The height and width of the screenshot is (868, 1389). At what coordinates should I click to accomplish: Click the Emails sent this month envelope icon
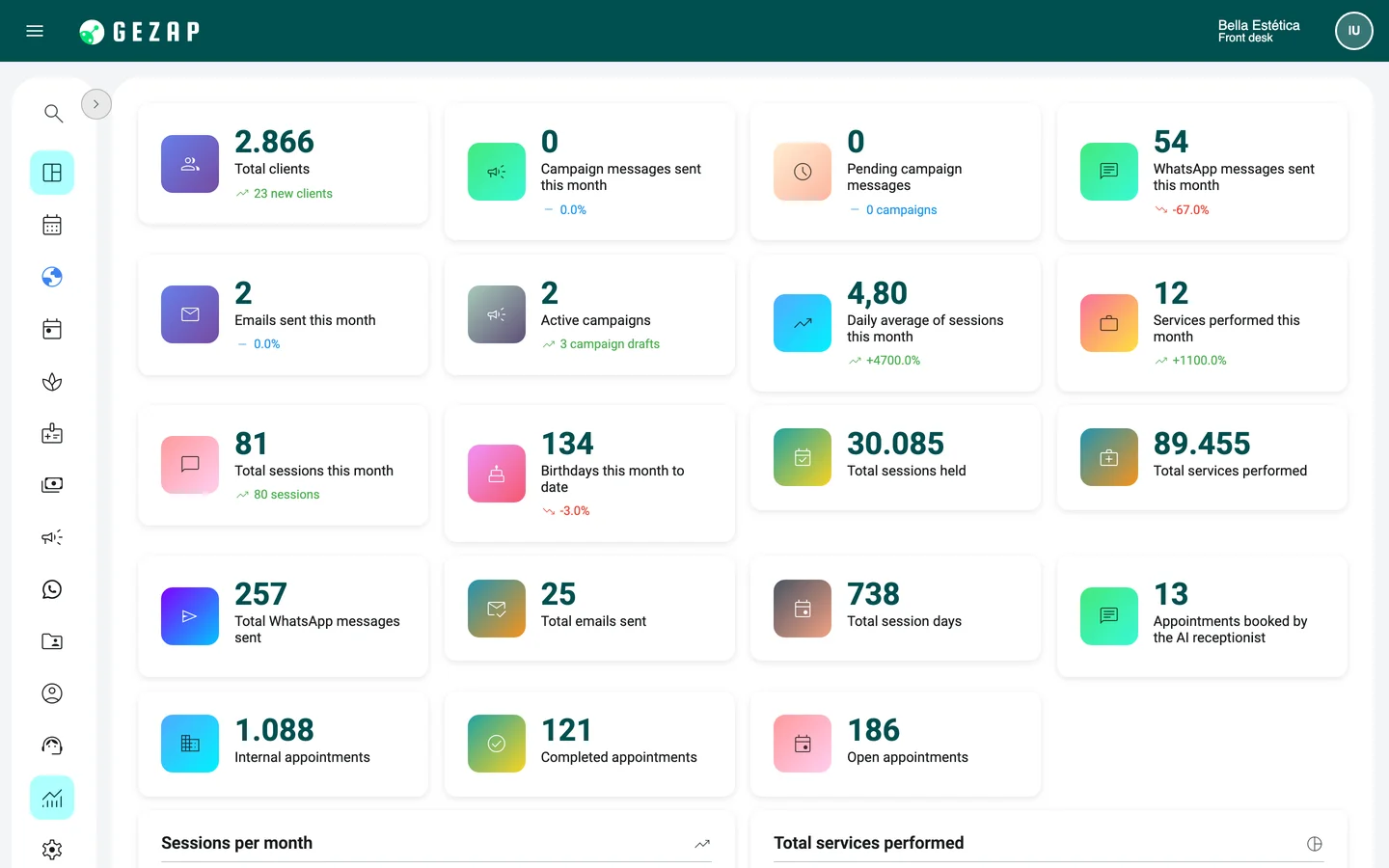pyautogui.click(x=190, y=314)
